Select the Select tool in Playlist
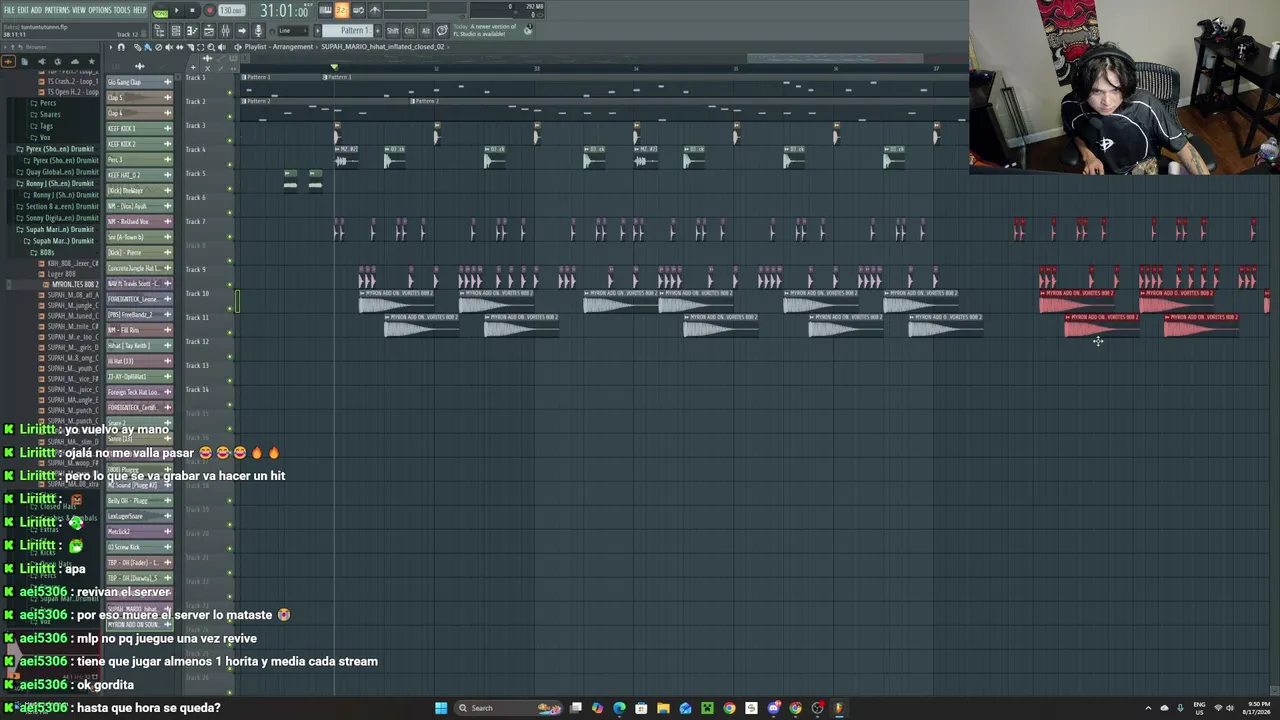Viewport: 1280px width, 720px height. [200, 47]
